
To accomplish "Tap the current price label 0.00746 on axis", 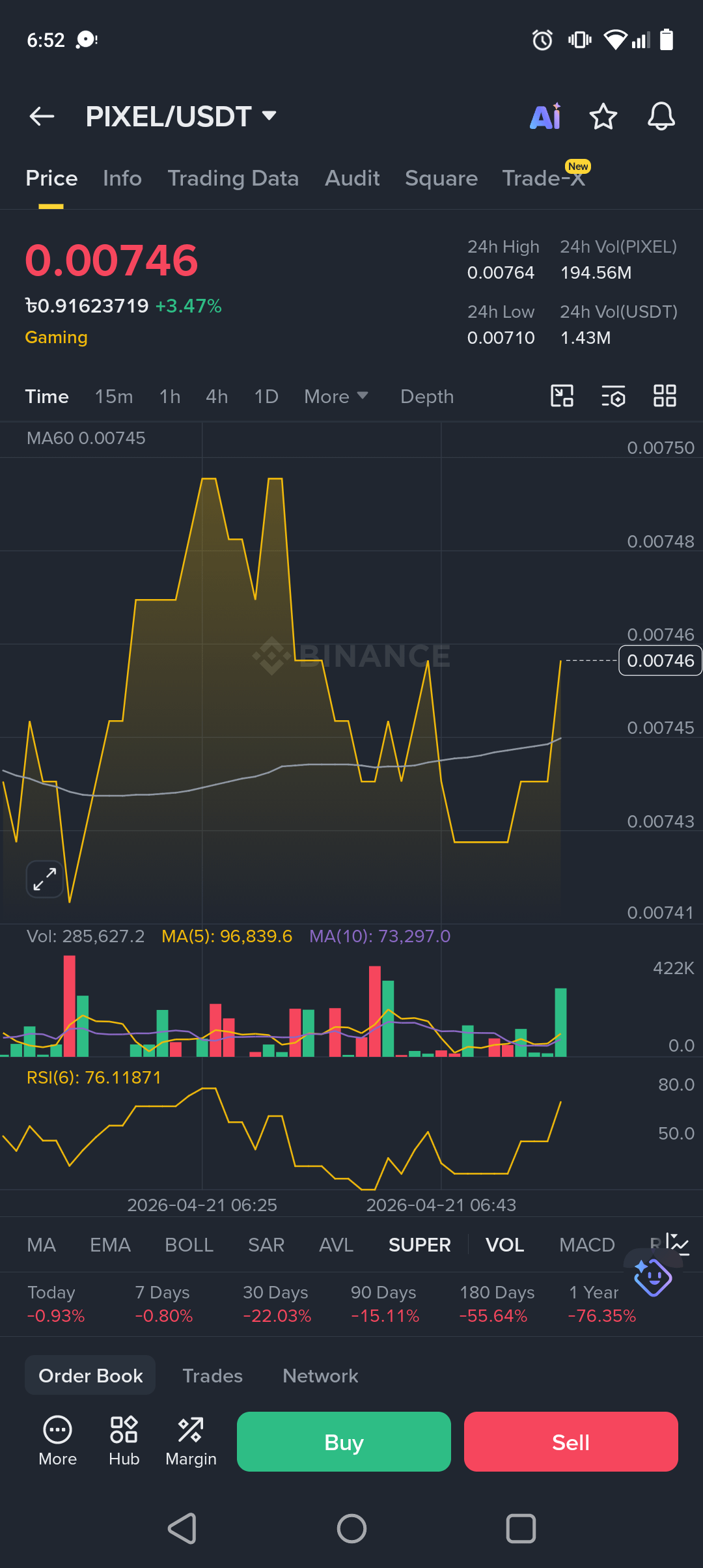I will tap(660, 660).
